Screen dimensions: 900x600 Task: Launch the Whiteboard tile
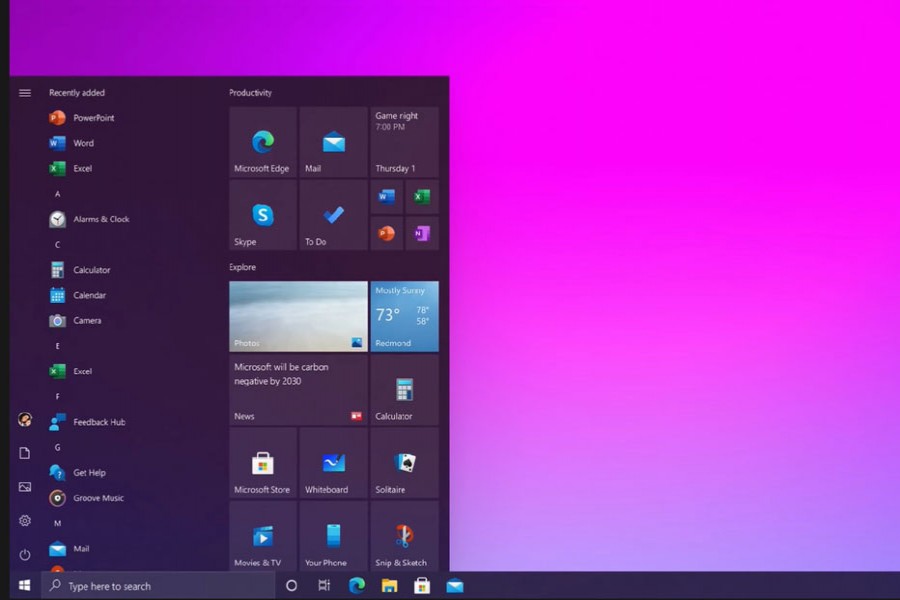[333, 463]
